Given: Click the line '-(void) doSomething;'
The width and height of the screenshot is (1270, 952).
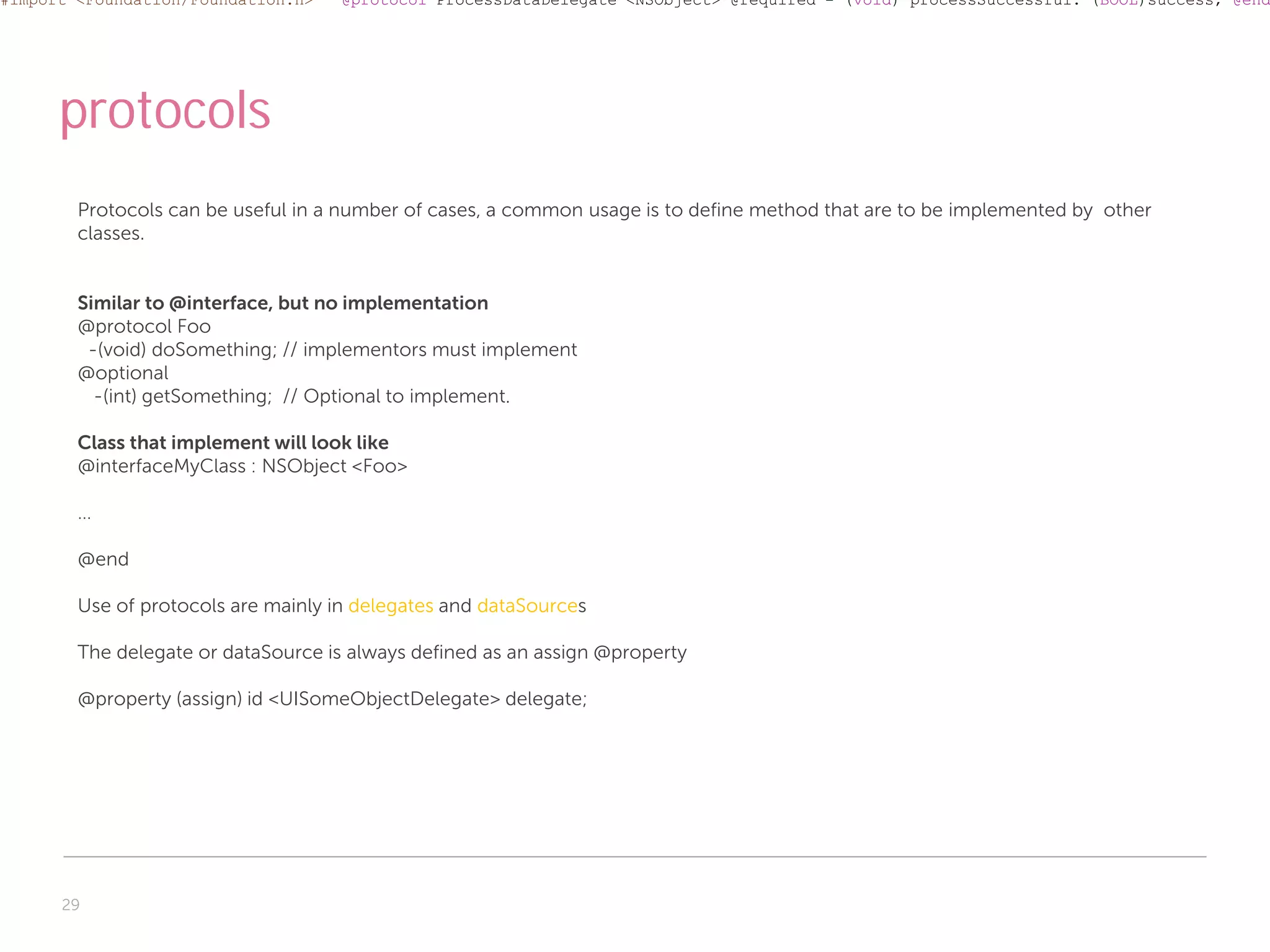Looking at the screenshot, I should pyautogui.click(x=334, y=350).
